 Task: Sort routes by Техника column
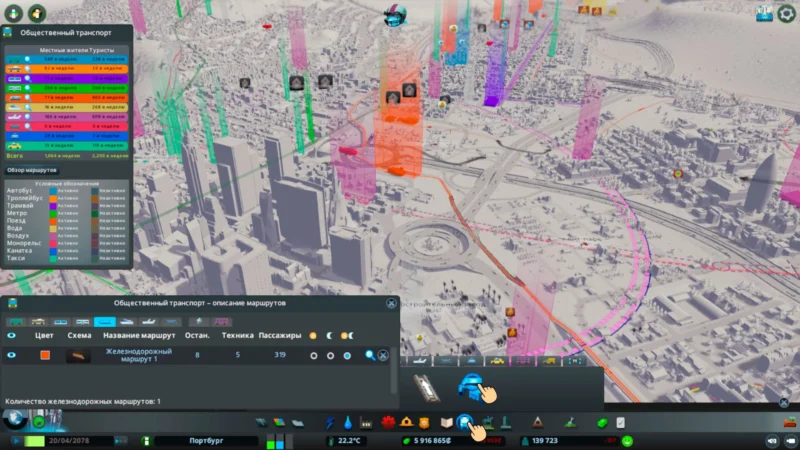[237, 335]
